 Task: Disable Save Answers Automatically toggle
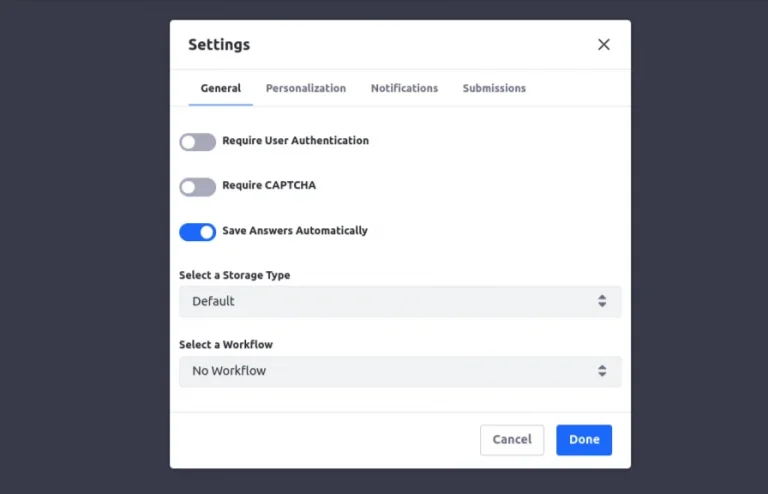(x=197, y=232)
